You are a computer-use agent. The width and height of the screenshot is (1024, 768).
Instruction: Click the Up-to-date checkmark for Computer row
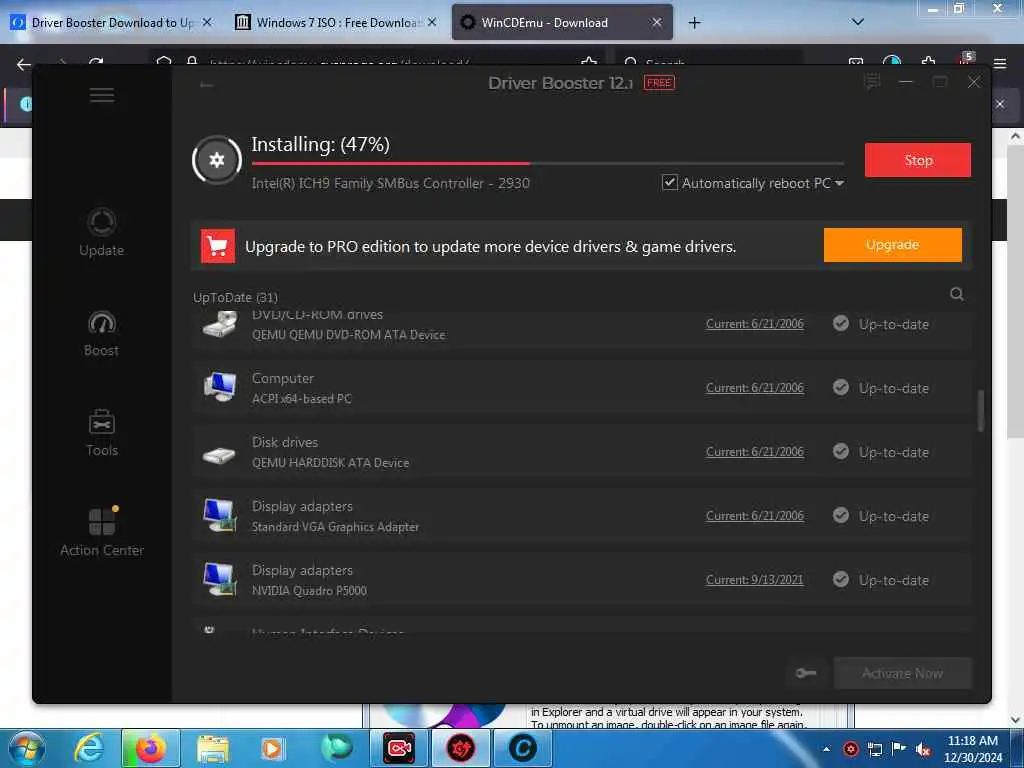tap(841, 387)
